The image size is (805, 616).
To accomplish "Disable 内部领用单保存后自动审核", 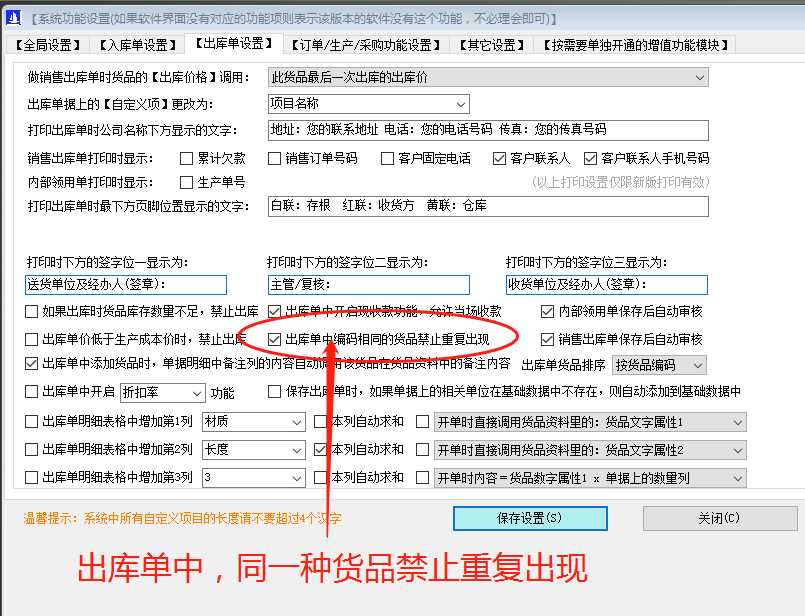I will [x=548, y=311].
